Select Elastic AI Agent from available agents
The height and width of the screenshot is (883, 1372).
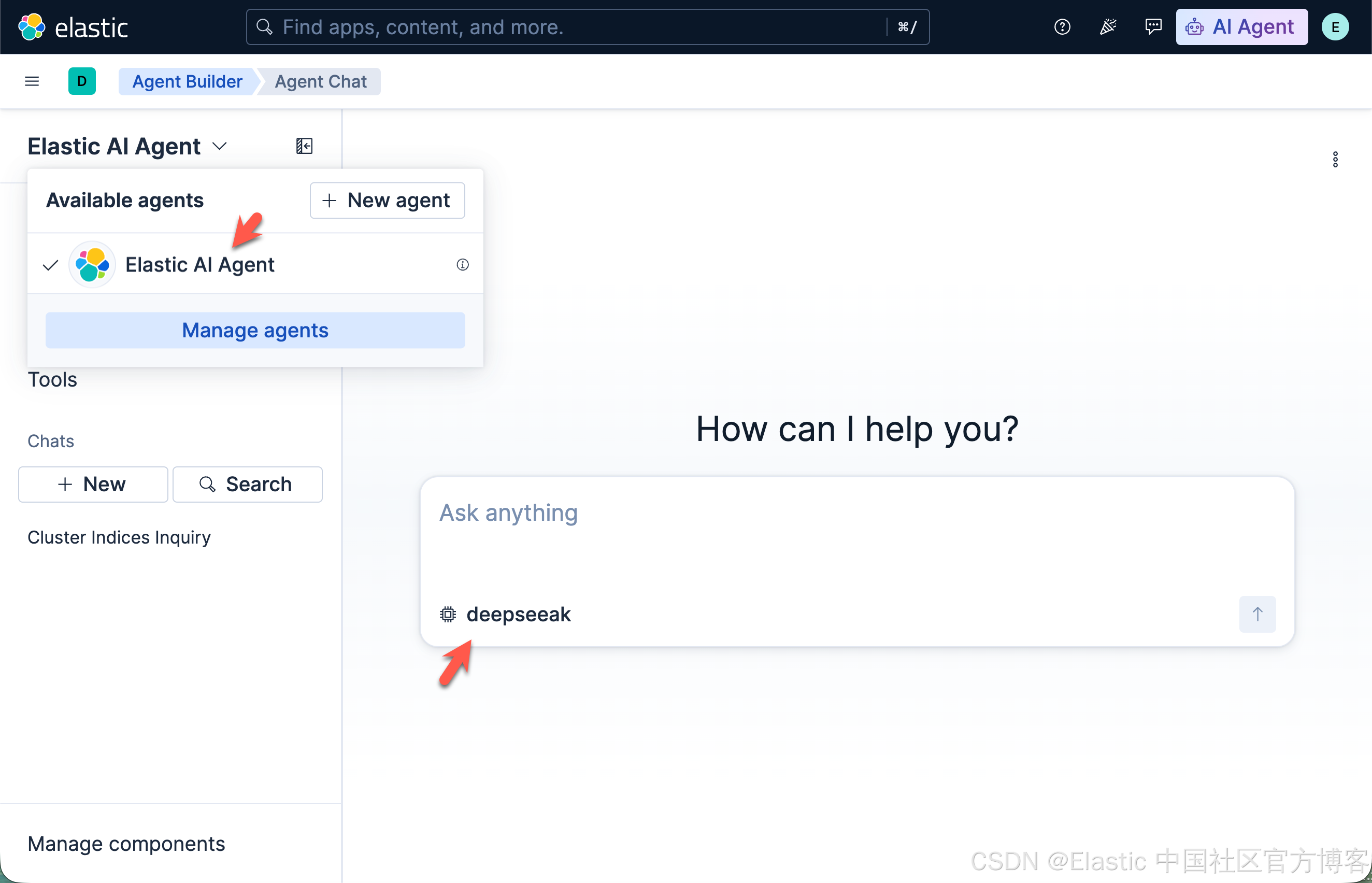click(255, 264)
